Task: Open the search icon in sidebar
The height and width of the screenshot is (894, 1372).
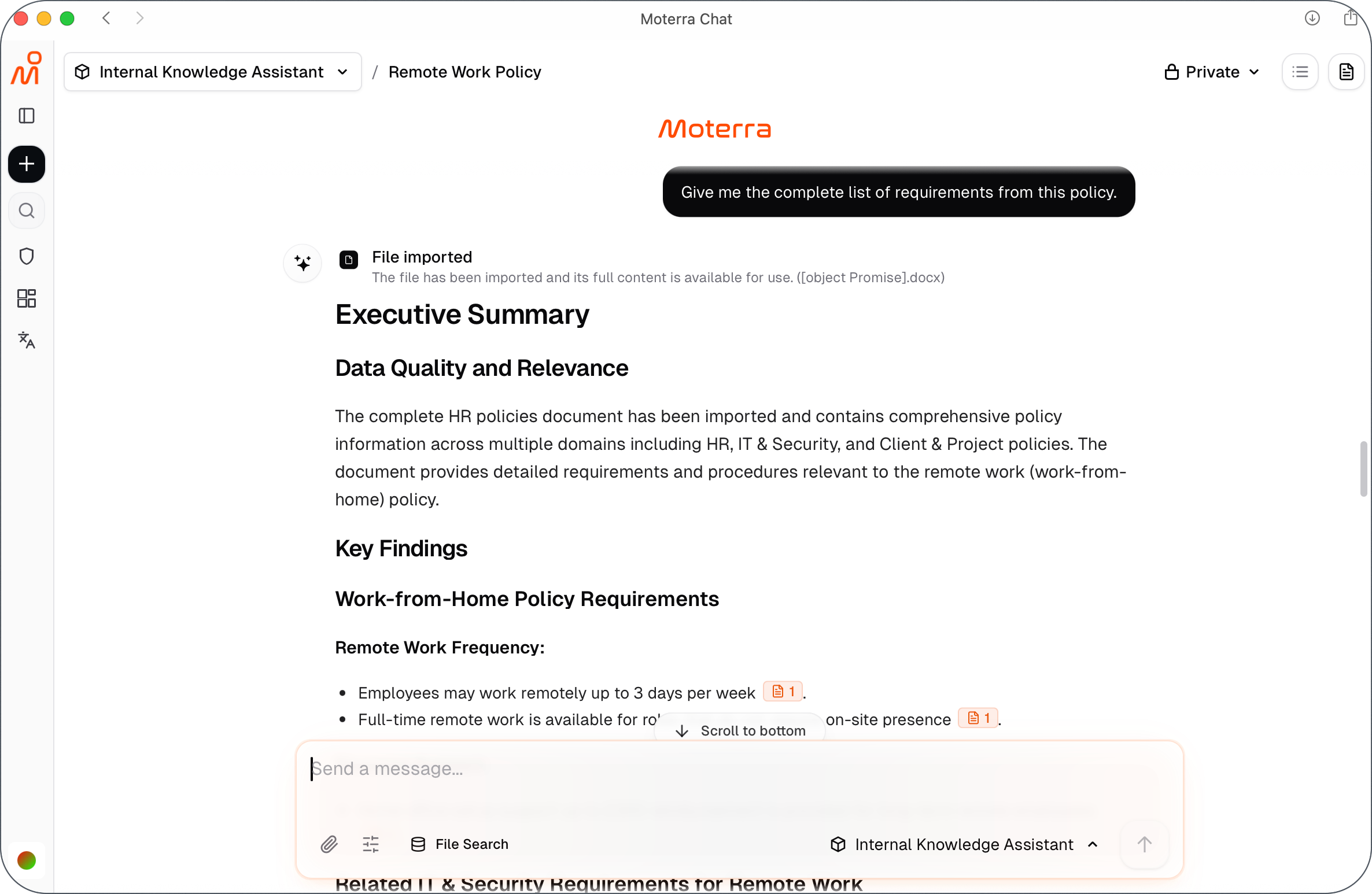Action: pyautogui.click(x=27, y=210)
